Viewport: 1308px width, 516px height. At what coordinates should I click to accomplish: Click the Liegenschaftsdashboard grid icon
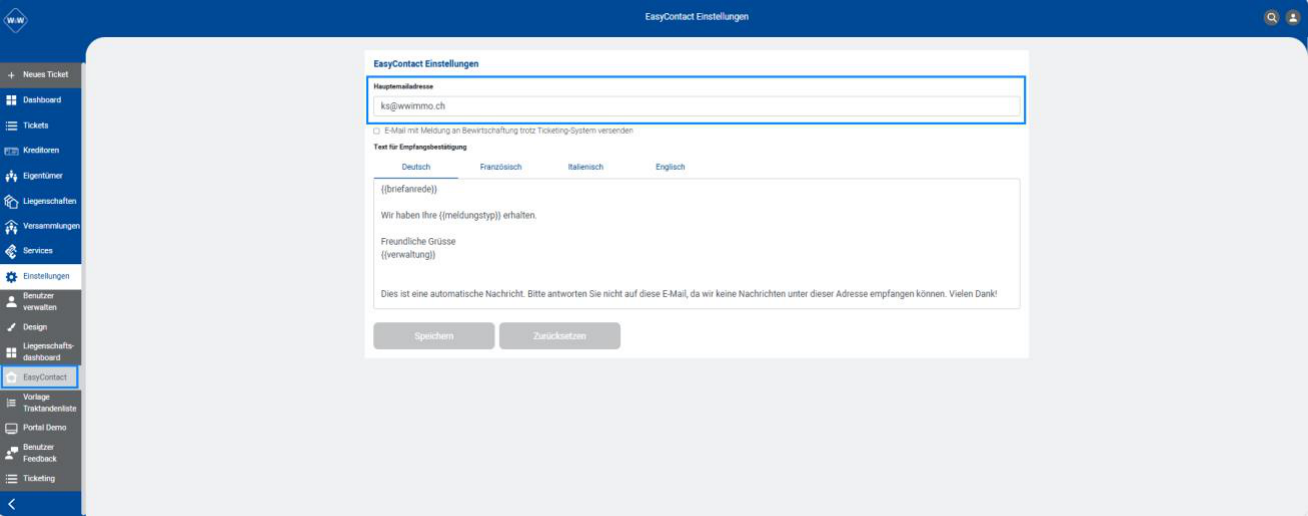tap(12, 352)
